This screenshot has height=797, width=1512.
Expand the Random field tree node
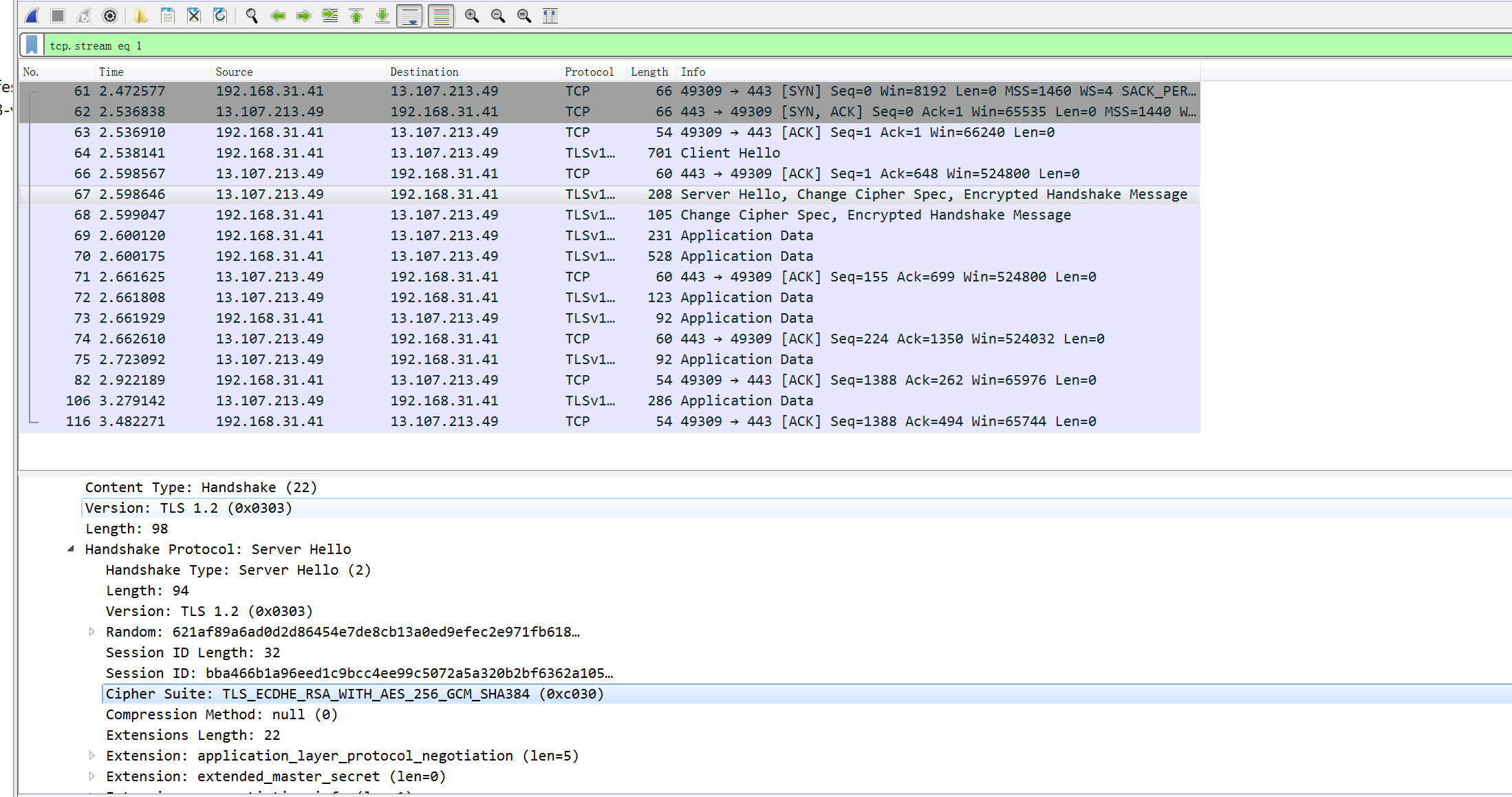[91, 632]
